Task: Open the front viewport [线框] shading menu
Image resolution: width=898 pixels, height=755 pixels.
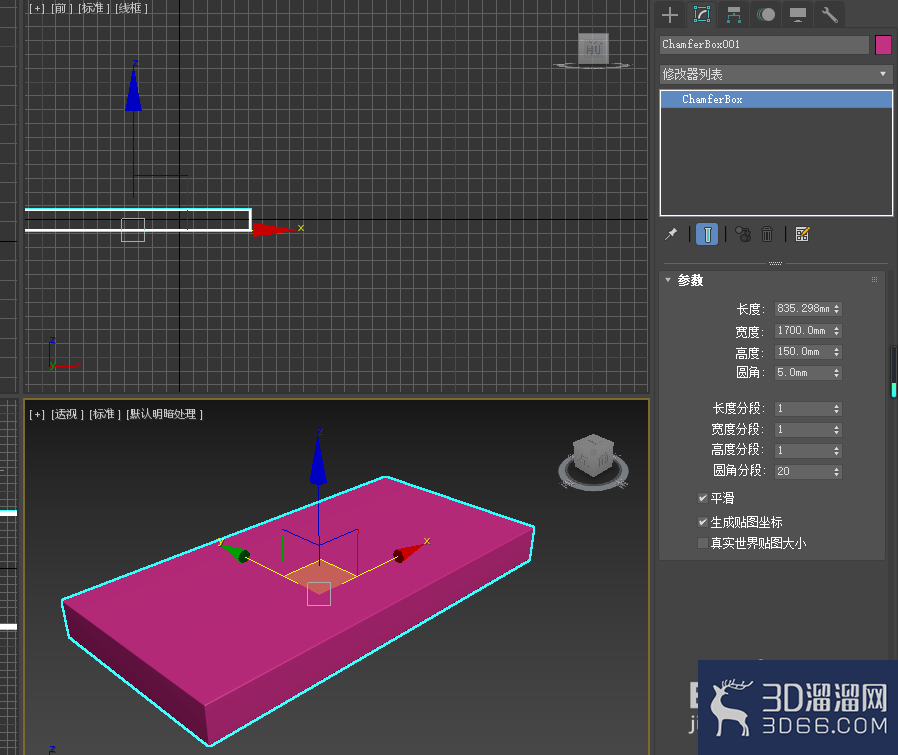Action: [131, 9]
